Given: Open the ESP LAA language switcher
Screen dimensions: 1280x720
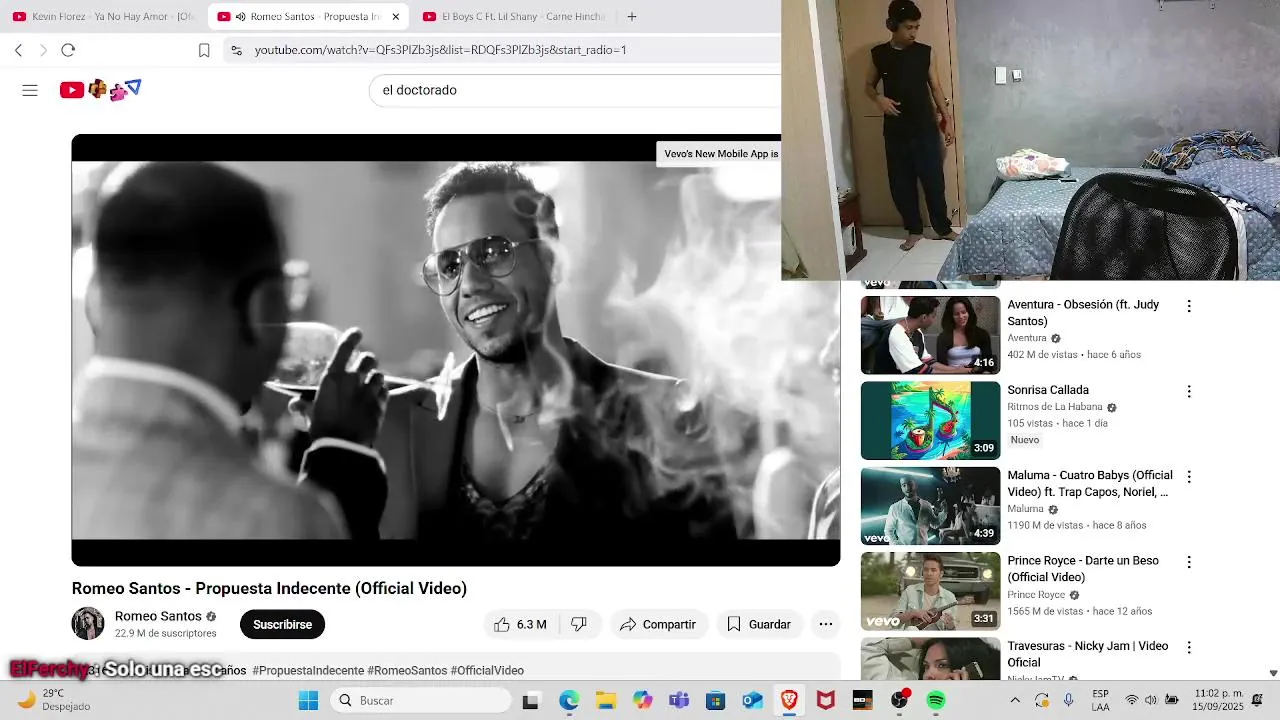Looking at the screenshot, I should tap(1101, 700).
